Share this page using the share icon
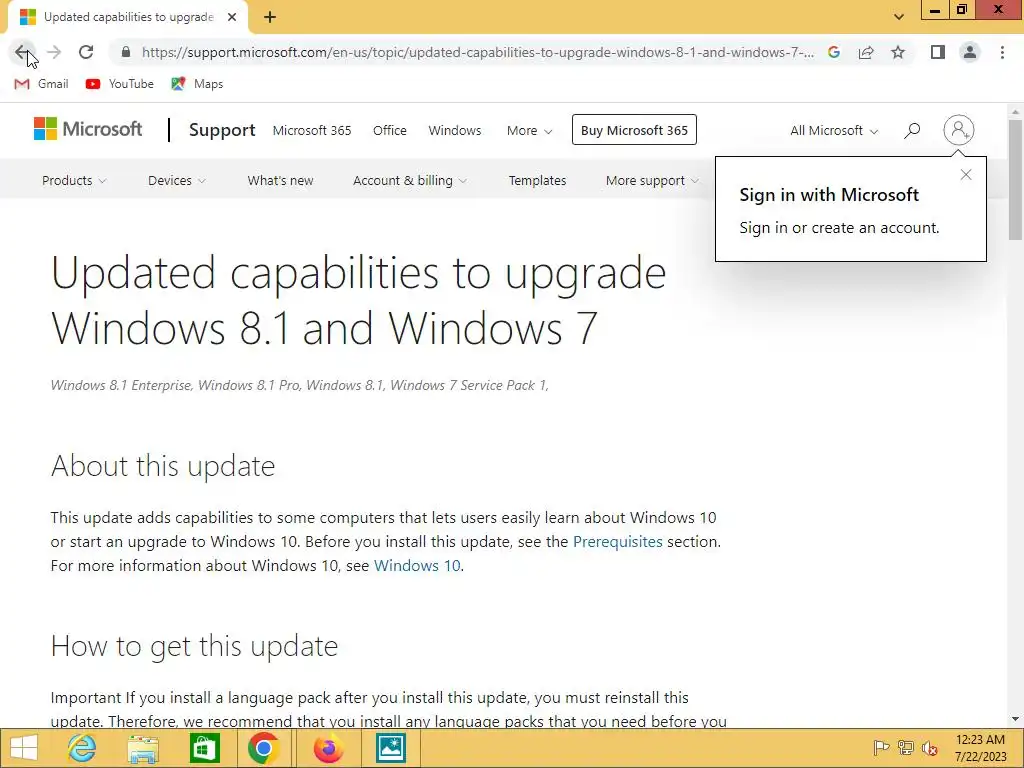Viewport: 1024px width, 768px height. tap(866, 52)
